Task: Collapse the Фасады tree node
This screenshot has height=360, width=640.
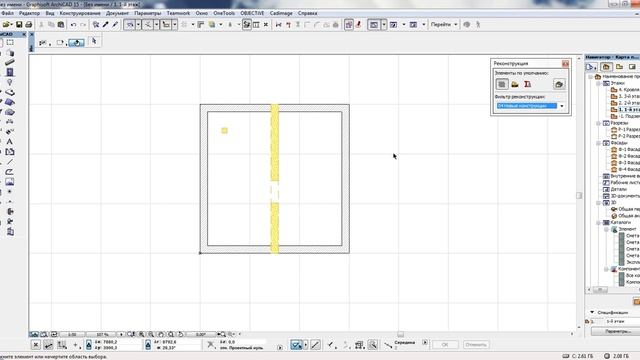Action: pyautogui.click(x=599, y=143)
